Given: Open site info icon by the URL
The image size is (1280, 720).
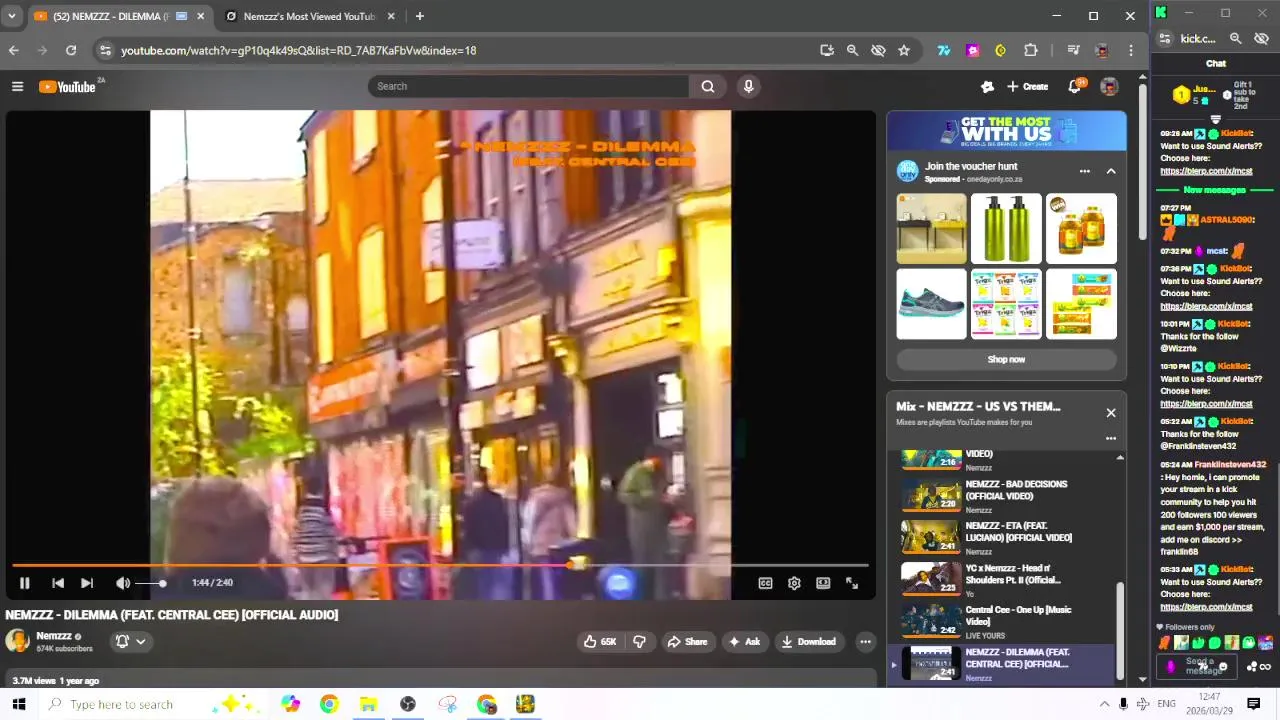Looking at the screenshot, I should tap(105, 50).
